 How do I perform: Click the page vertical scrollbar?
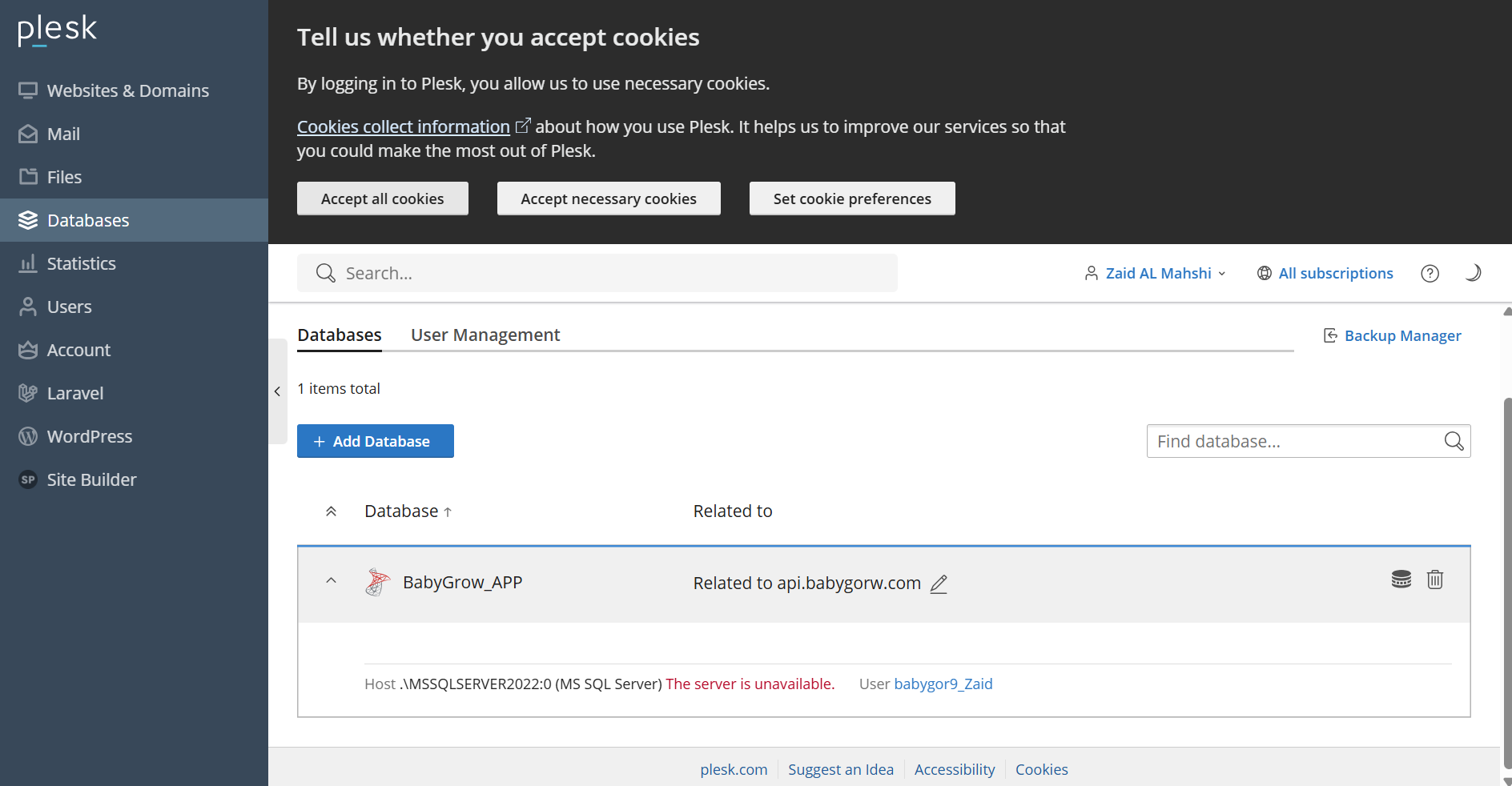[1507, 584]
